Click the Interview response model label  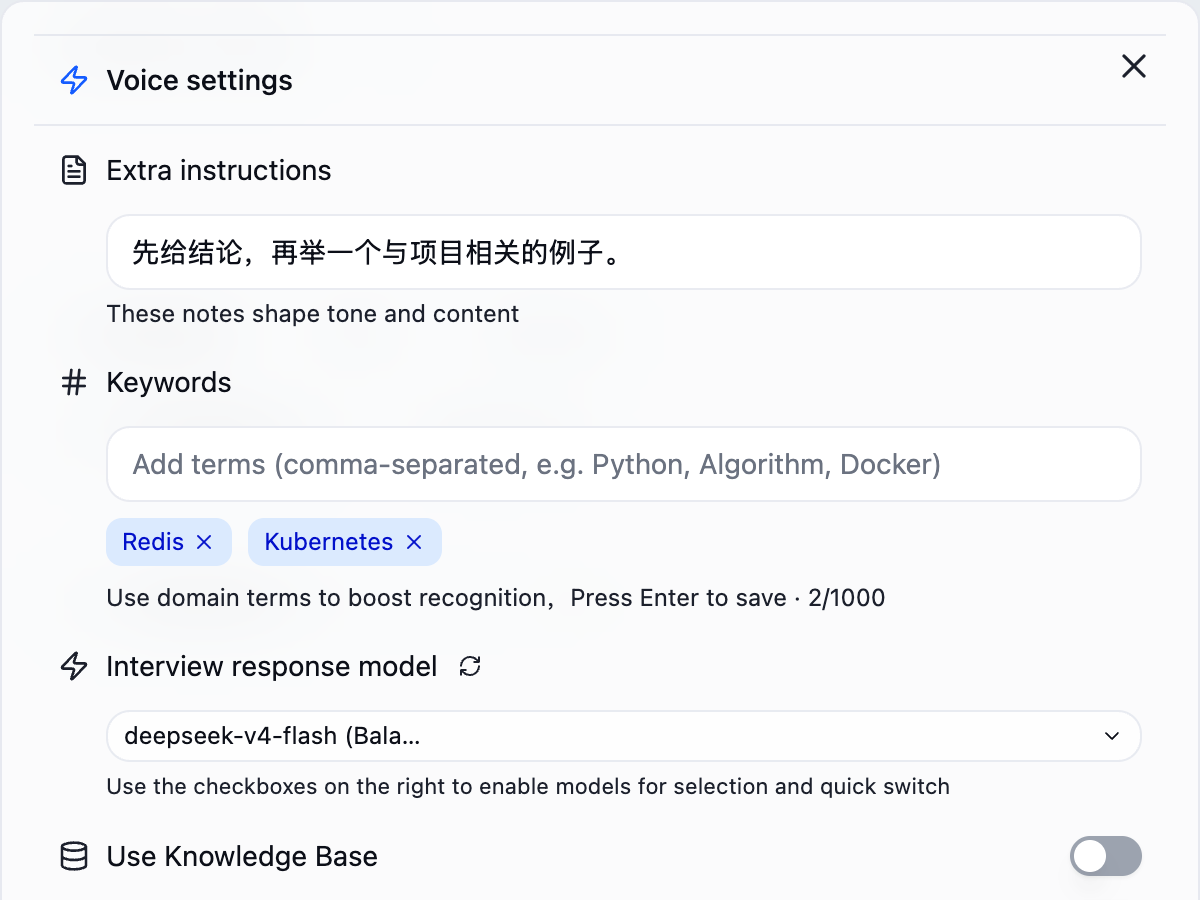(272, 666)
